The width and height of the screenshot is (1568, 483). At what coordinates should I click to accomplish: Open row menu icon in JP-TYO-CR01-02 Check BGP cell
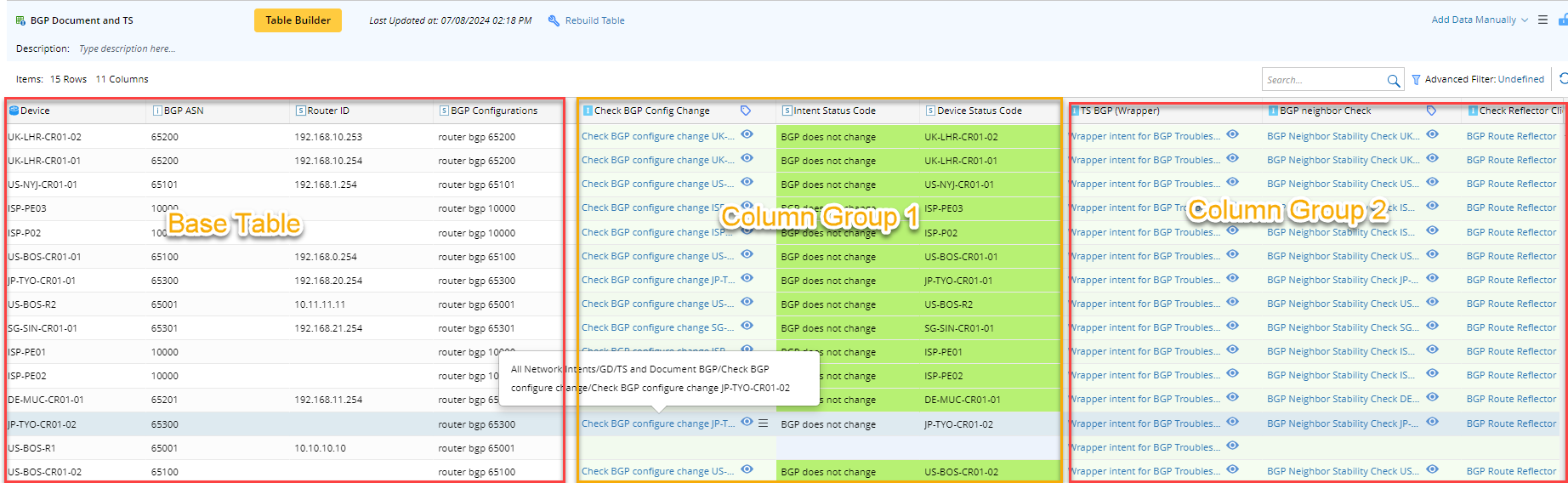[763, 423]
